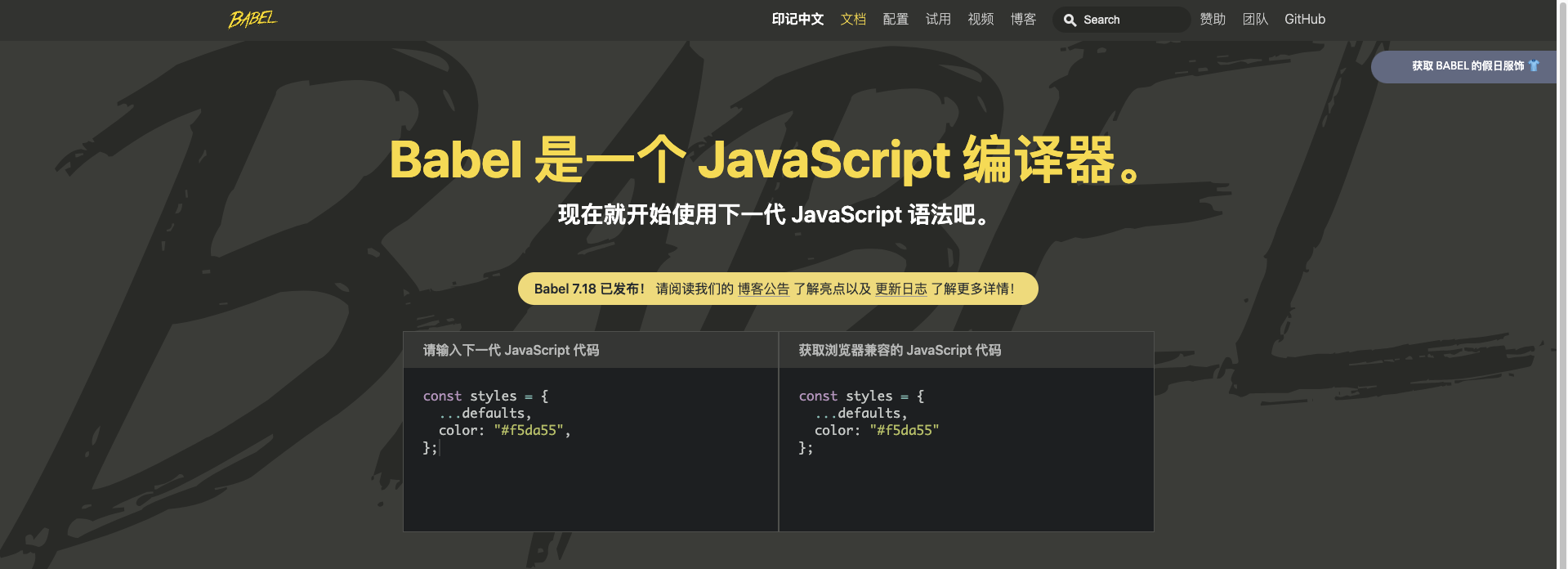Click the "请输入下一代 JavaScript 代码" header
Screen dimensions: 1568x569
[x=511, y=351]
